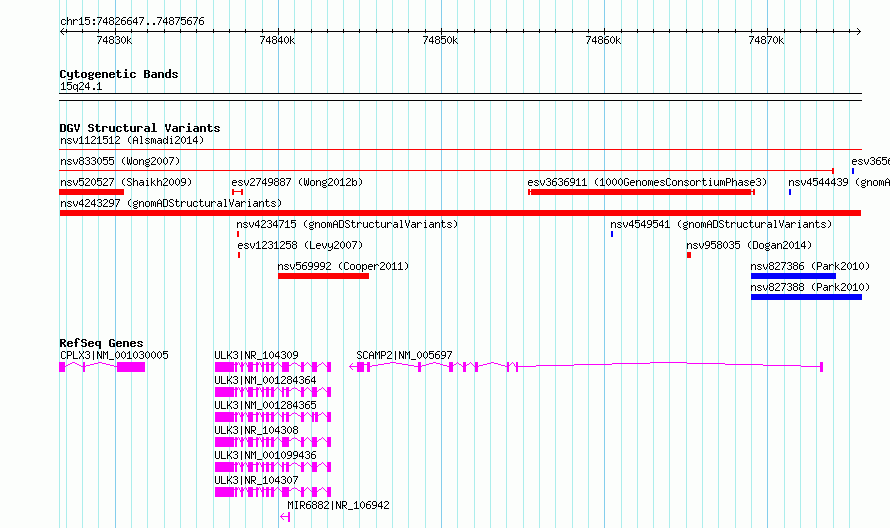The width and height of the screenshot is (890, 528).
Task: Select the esv3636911 1000GenomesConsortiumPhase3 red bar
Action: point(641,192)
